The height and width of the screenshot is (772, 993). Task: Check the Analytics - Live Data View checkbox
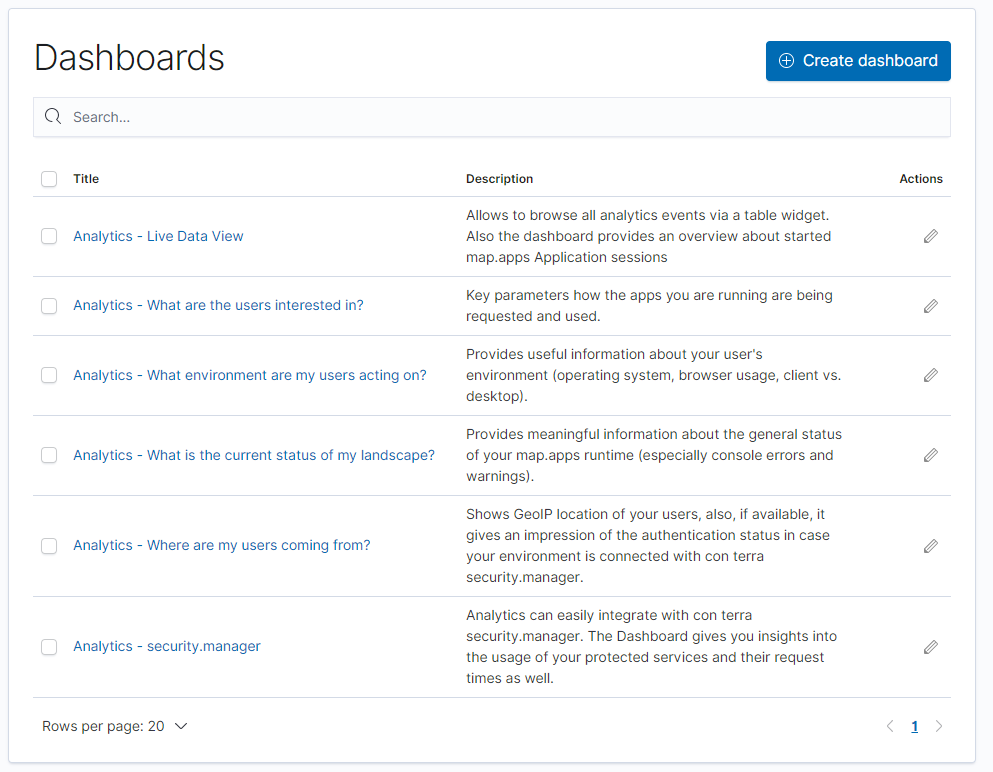coord(49,236)
